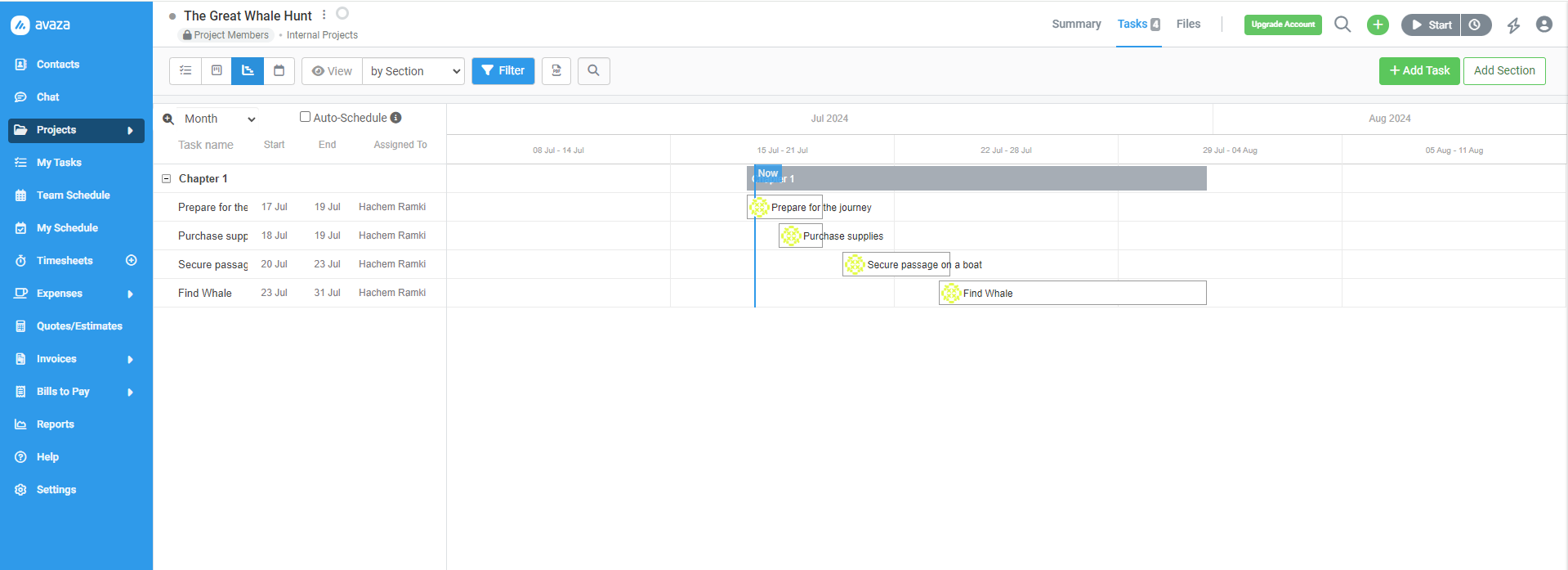
Task: Open the lightning bolt notifications icon
Action: coord(1513,25)
